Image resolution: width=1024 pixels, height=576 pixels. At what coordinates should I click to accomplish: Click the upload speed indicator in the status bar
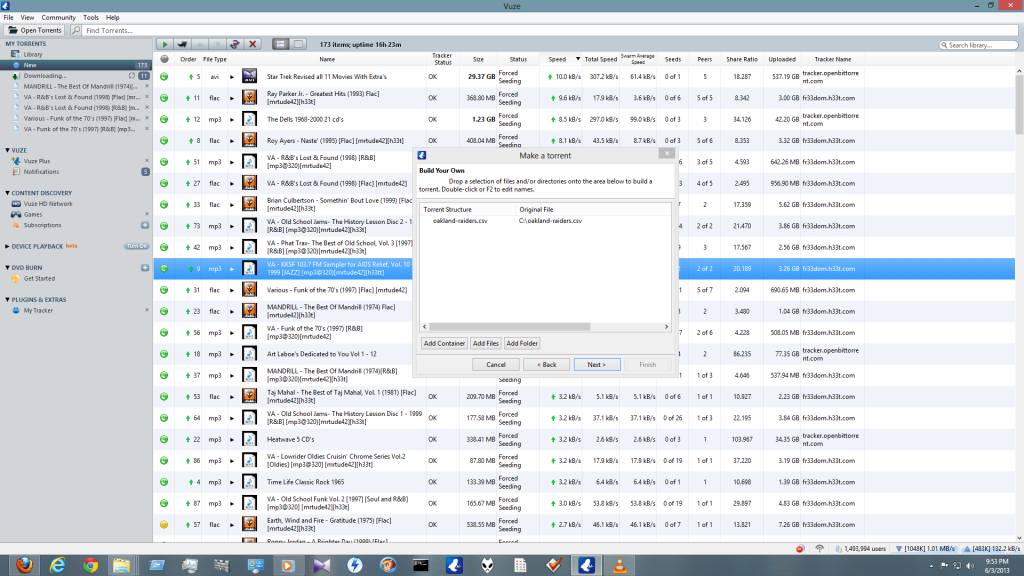tap(991, 549)
